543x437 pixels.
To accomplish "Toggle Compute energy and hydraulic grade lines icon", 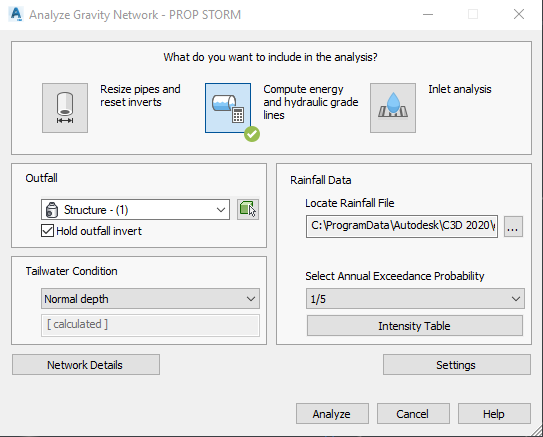I will click(x=228, y=108).
